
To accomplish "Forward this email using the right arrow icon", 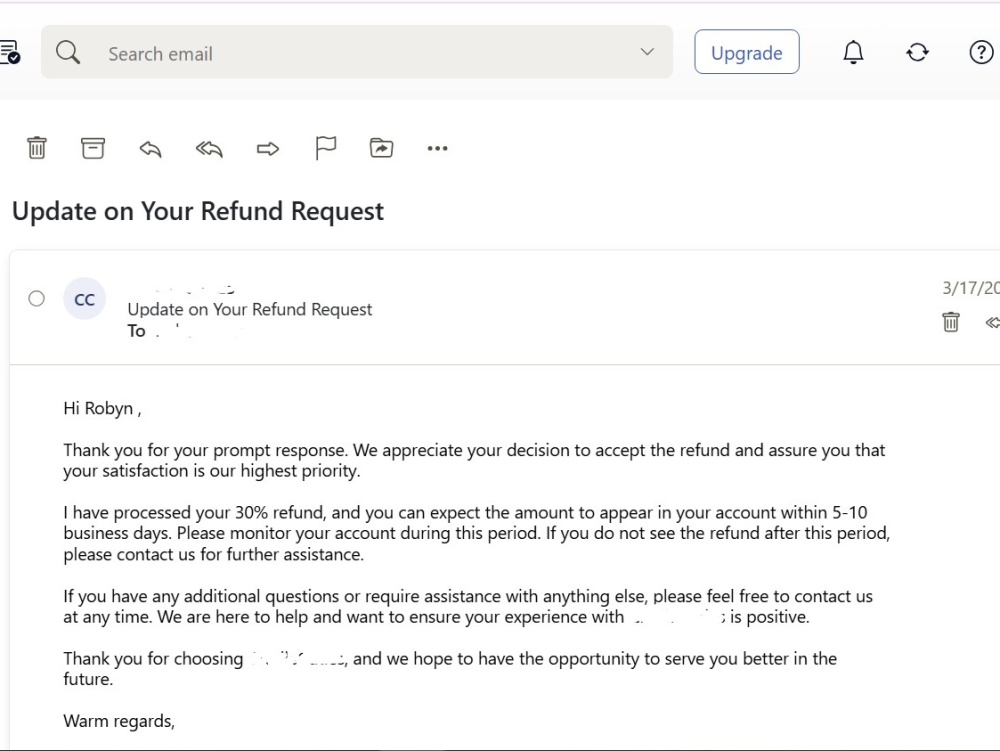I will (268, 149).
